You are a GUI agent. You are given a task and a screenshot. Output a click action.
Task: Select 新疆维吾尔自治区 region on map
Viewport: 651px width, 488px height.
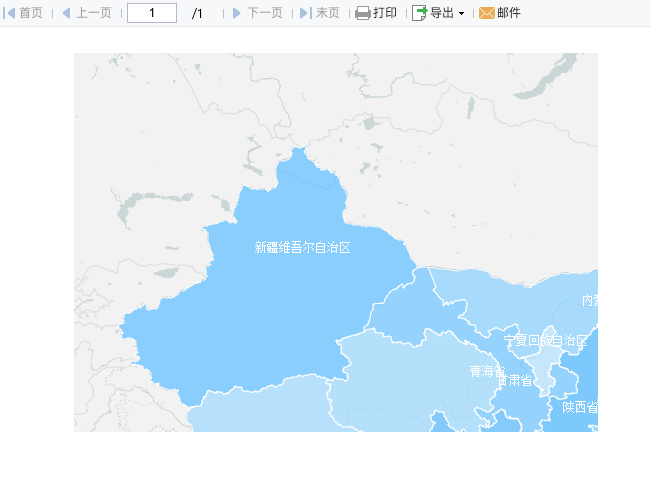(x=302, y=248)
